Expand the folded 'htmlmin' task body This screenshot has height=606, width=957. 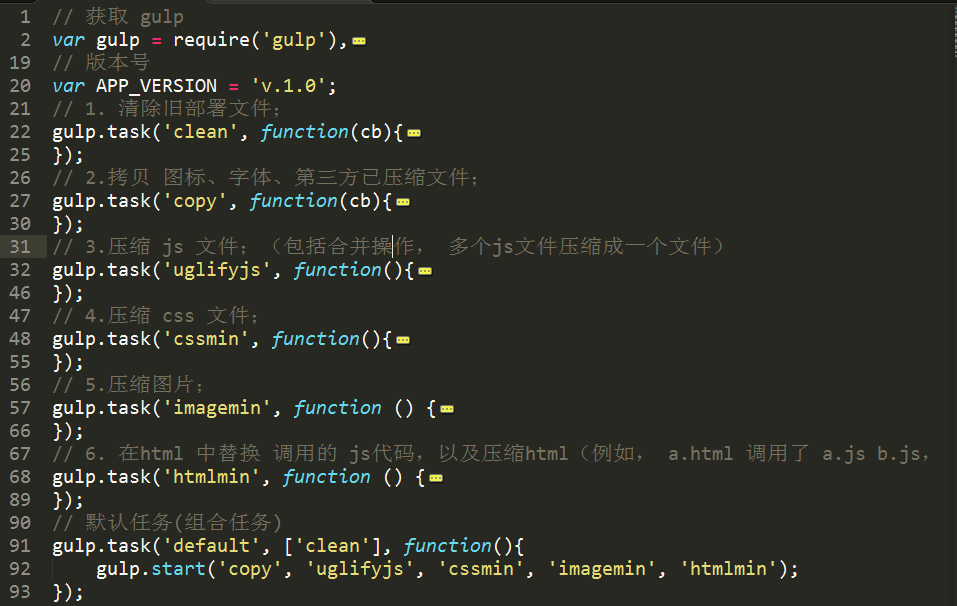point(435,478)
